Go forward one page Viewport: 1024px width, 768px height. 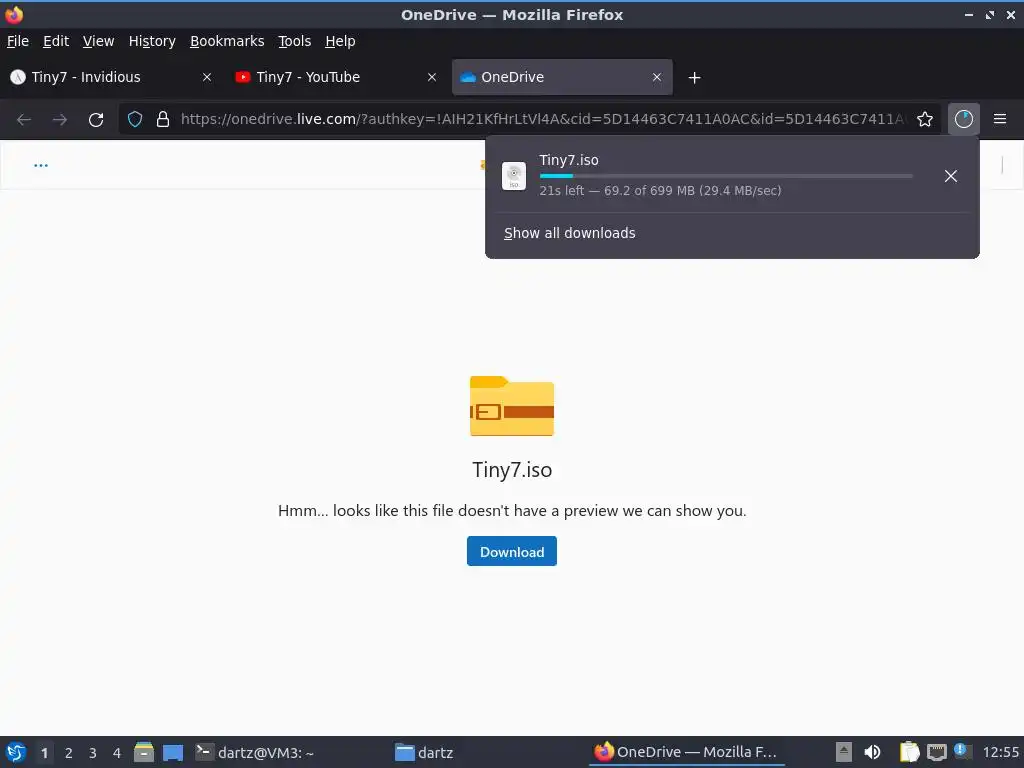60,120
